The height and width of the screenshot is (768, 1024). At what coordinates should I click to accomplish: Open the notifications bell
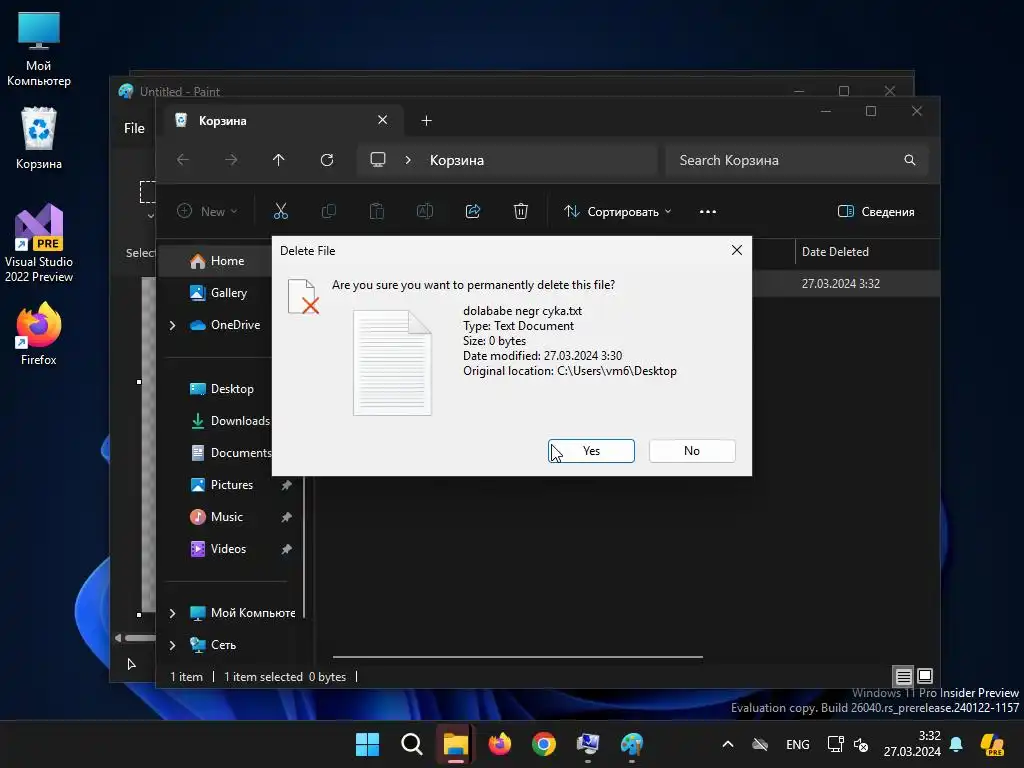(x=956, y=744)
